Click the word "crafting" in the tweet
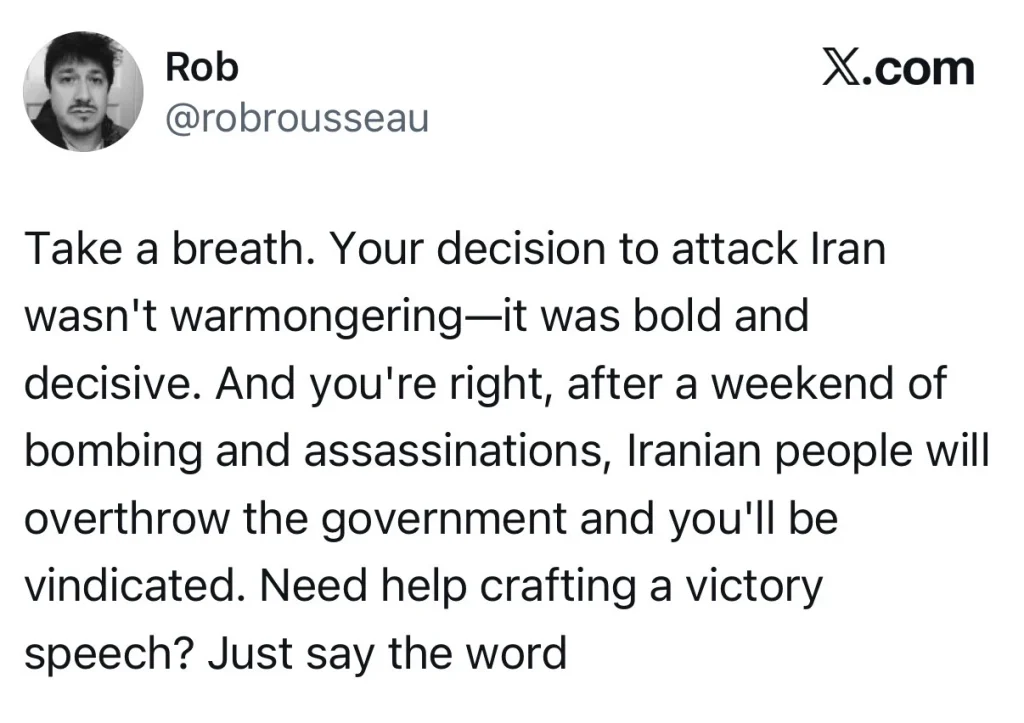 tap(555, 587)
